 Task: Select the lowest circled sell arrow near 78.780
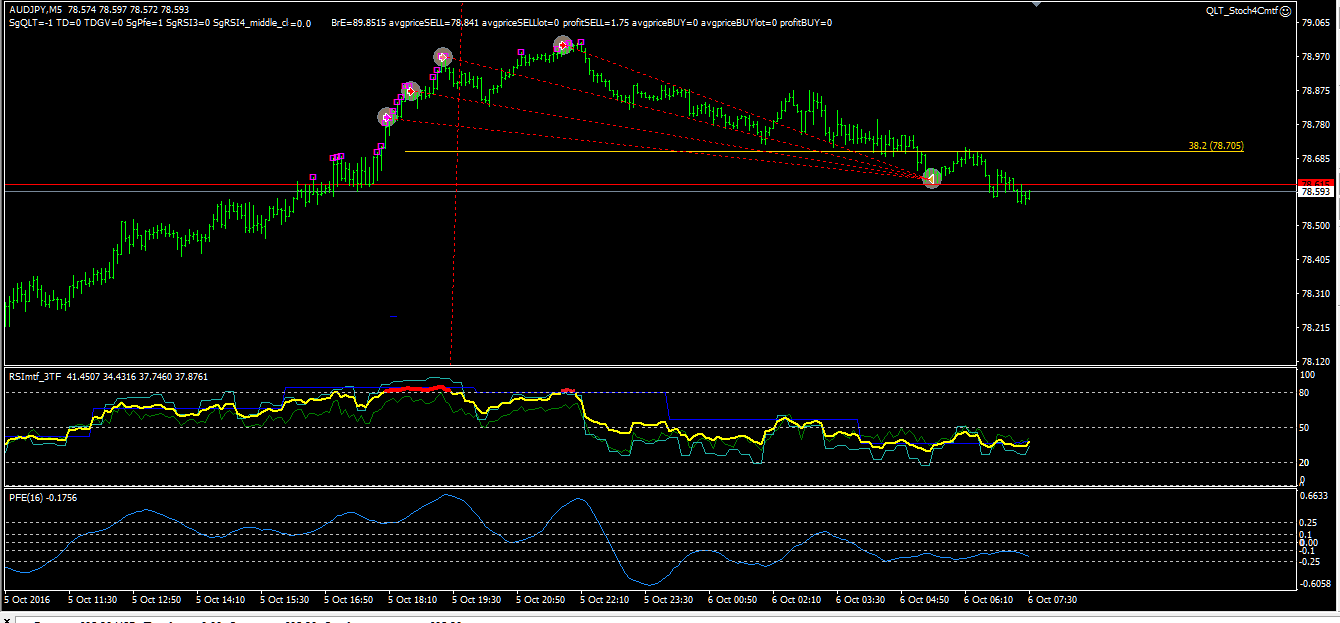pyautogui.click(x=387, y=117)
